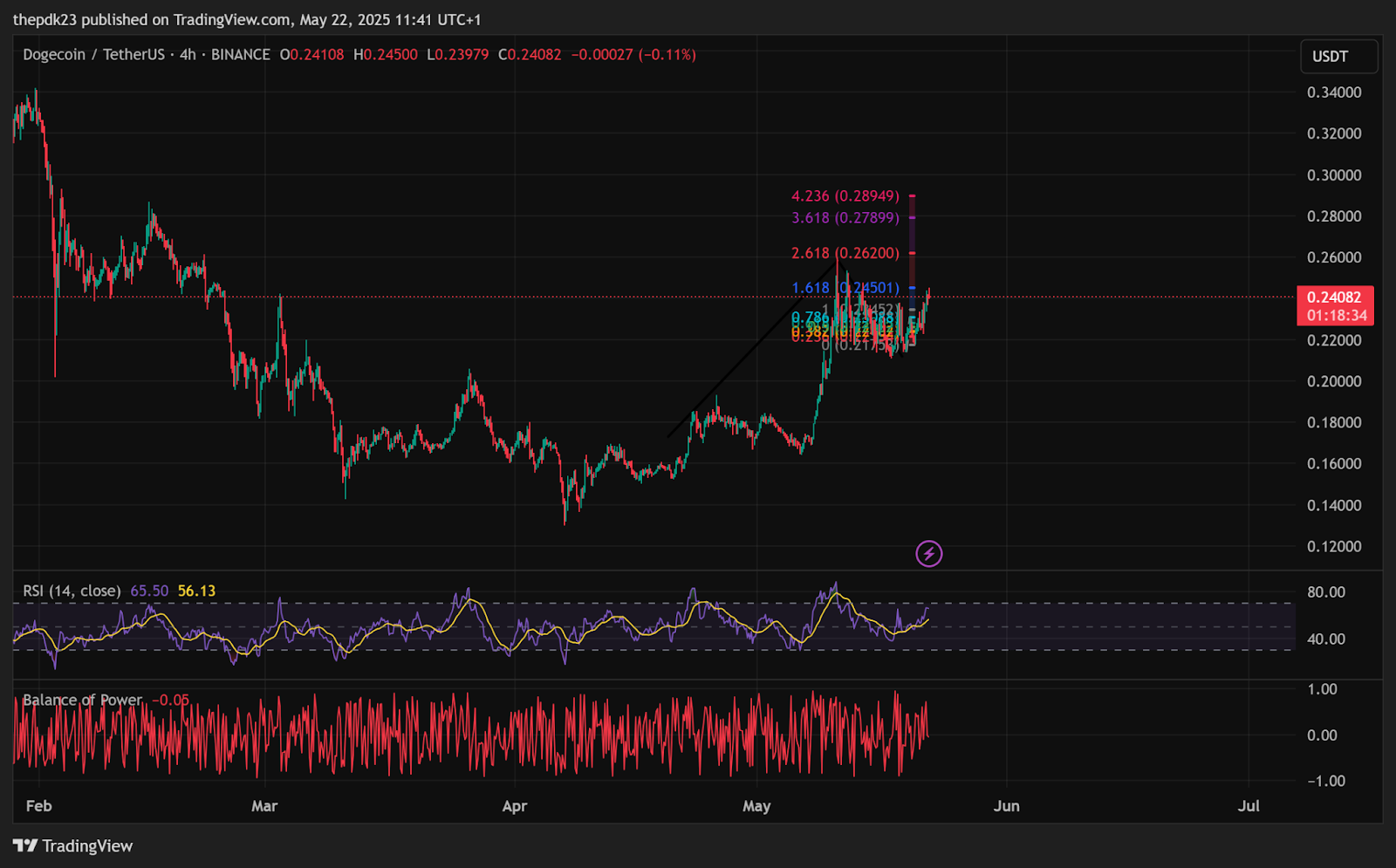Screen dimensions: 1396x868
Task: Click the RSI 80.00 scale value
Action: click(1326, 591)
